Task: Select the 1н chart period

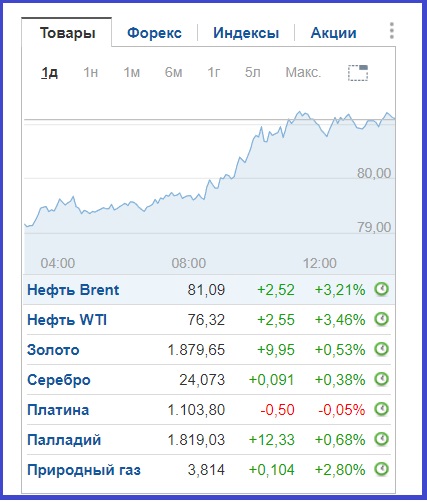Action: point(90,72)
